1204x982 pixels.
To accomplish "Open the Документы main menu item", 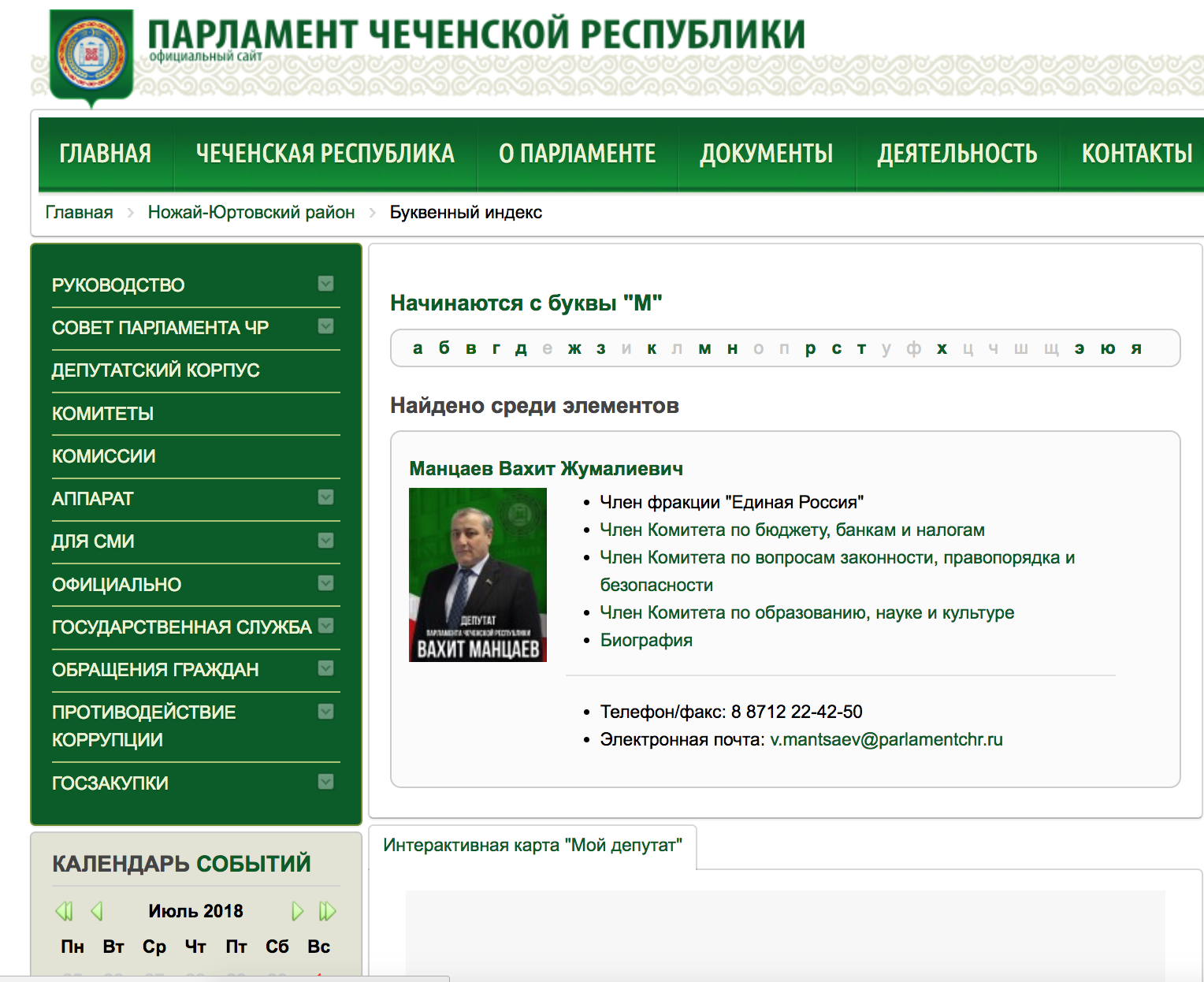I will click(766, 154).
